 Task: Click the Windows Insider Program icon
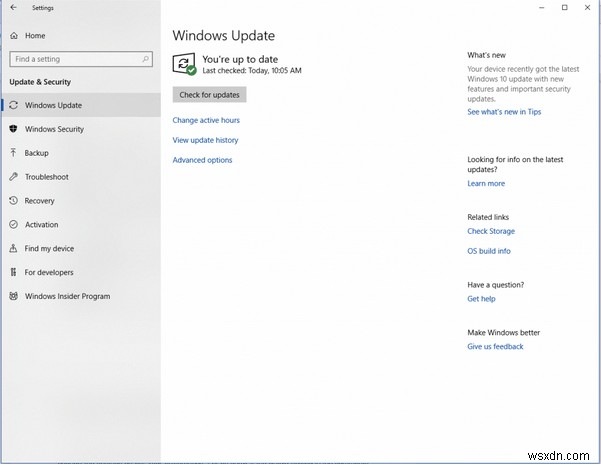(13, 296)
